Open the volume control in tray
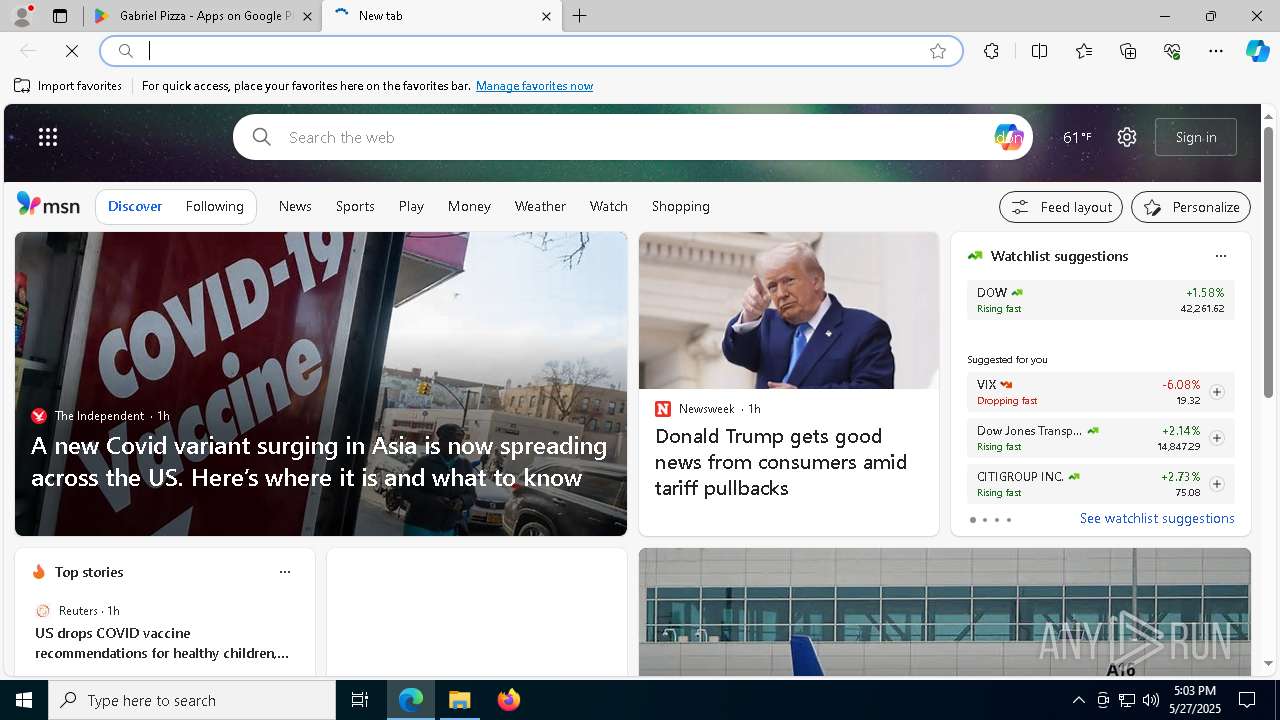Viewport: 1280px width, 720px height. click(x=1151, y=700)
